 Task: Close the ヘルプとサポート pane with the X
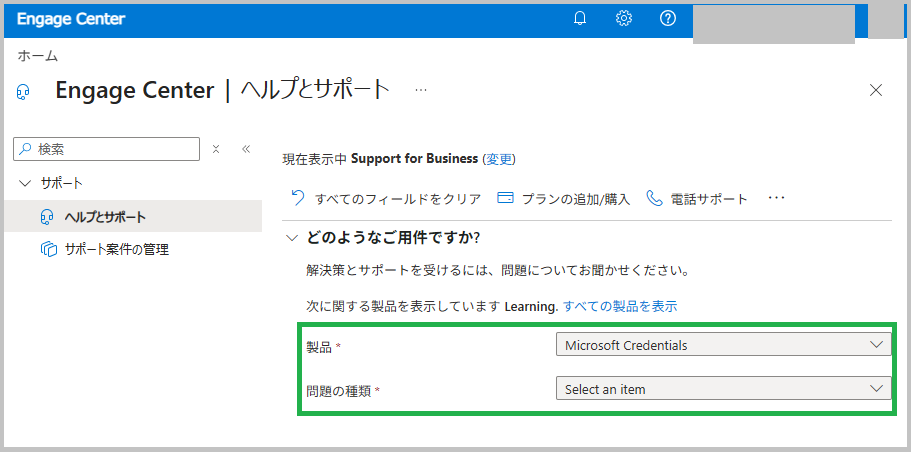pyautogui.click(x=876, y=90)
